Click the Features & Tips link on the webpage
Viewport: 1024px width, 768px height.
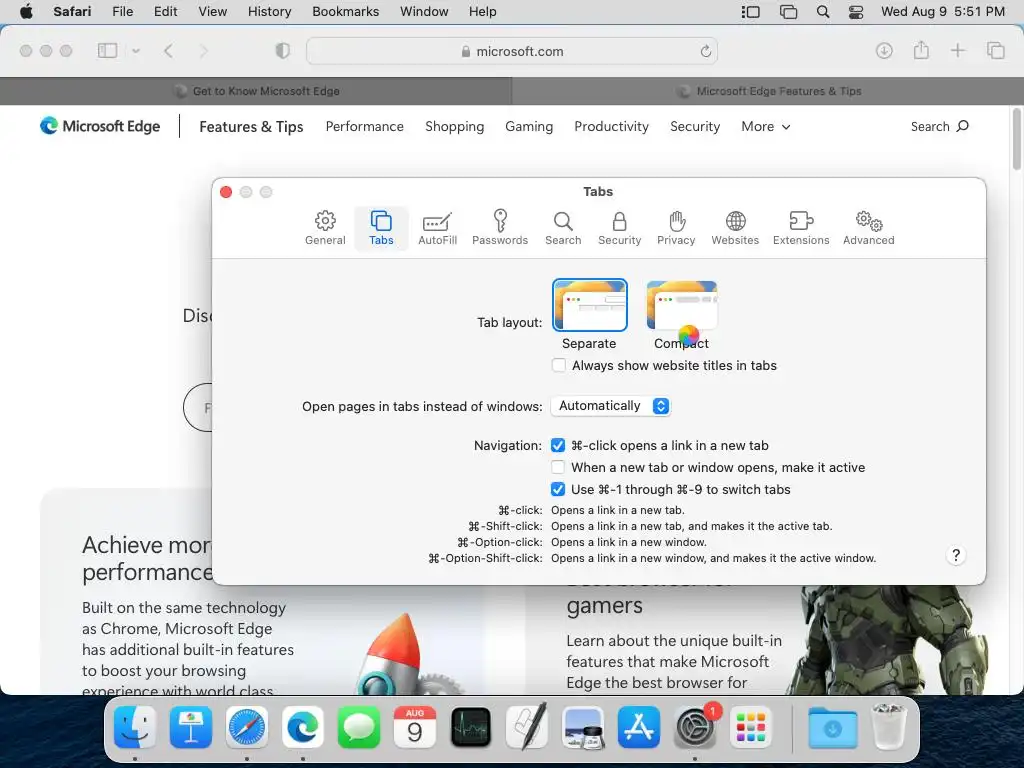(x=251, y=127)
